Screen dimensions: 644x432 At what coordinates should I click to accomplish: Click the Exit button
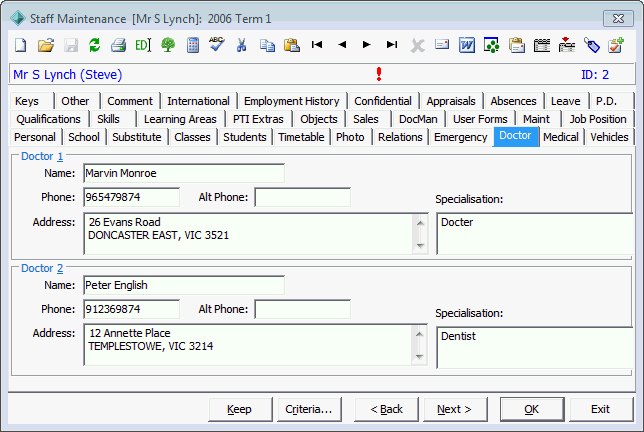pyautogui.click(x=601, y=409)
